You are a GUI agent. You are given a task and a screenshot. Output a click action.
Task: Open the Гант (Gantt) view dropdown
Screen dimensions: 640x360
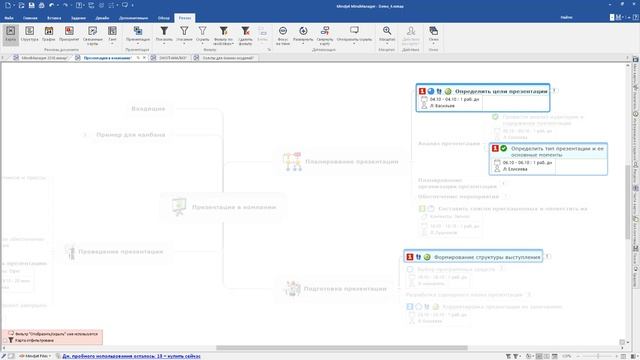point(112,35)
